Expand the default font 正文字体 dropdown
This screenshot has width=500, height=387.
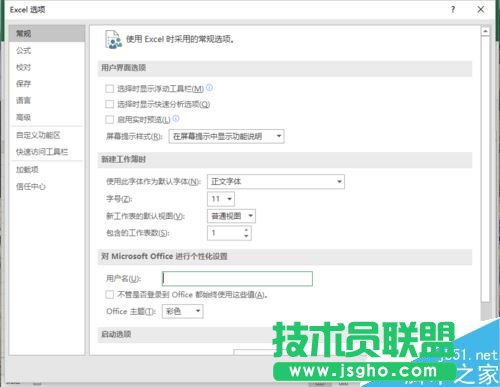[276, 182]
